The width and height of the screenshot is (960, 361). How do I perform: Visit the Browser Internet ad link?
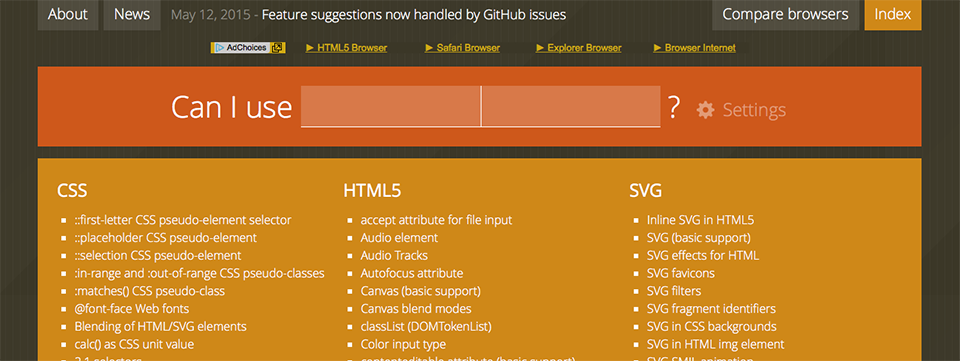pos(695,48)
